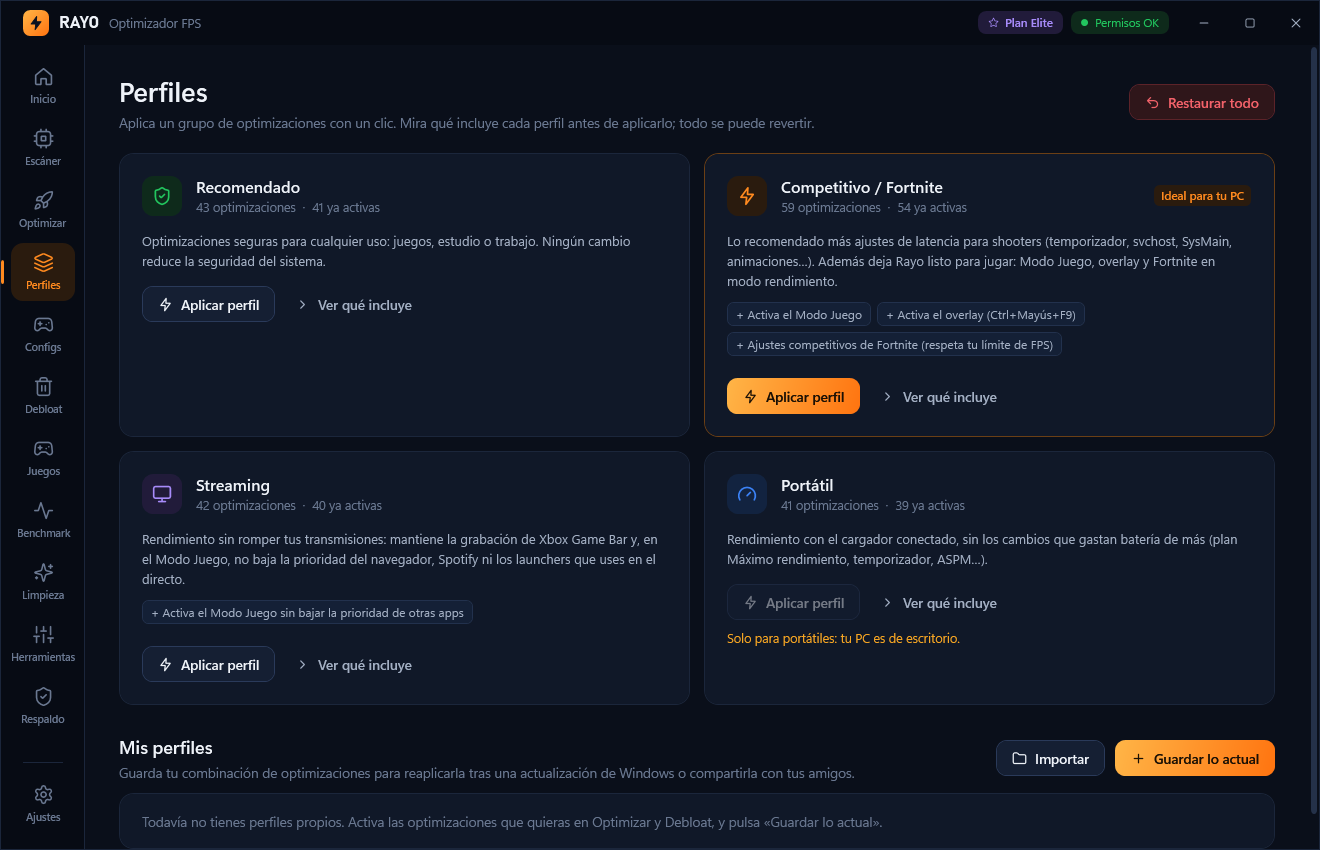This screenshot has height=850, width=1320.
Task: Expand Ver qué incluye for Recomendado
Action: pyautogui.click(x=355, y=305)
